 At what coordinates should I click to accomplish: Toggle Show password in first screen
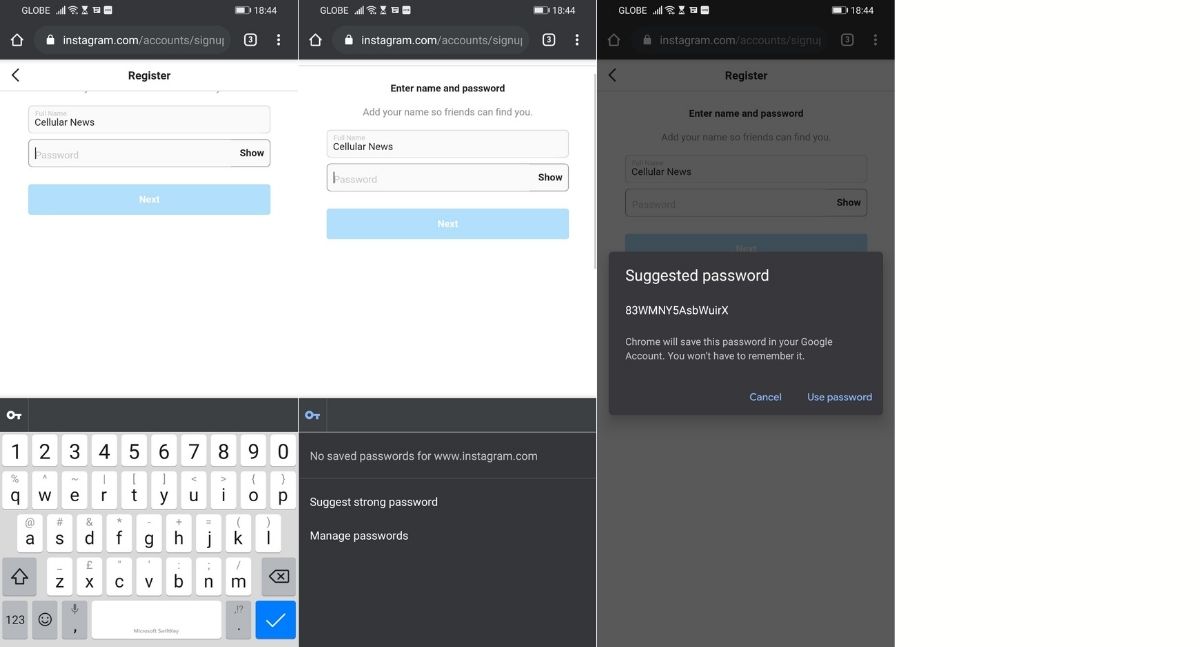coord(252,153)
